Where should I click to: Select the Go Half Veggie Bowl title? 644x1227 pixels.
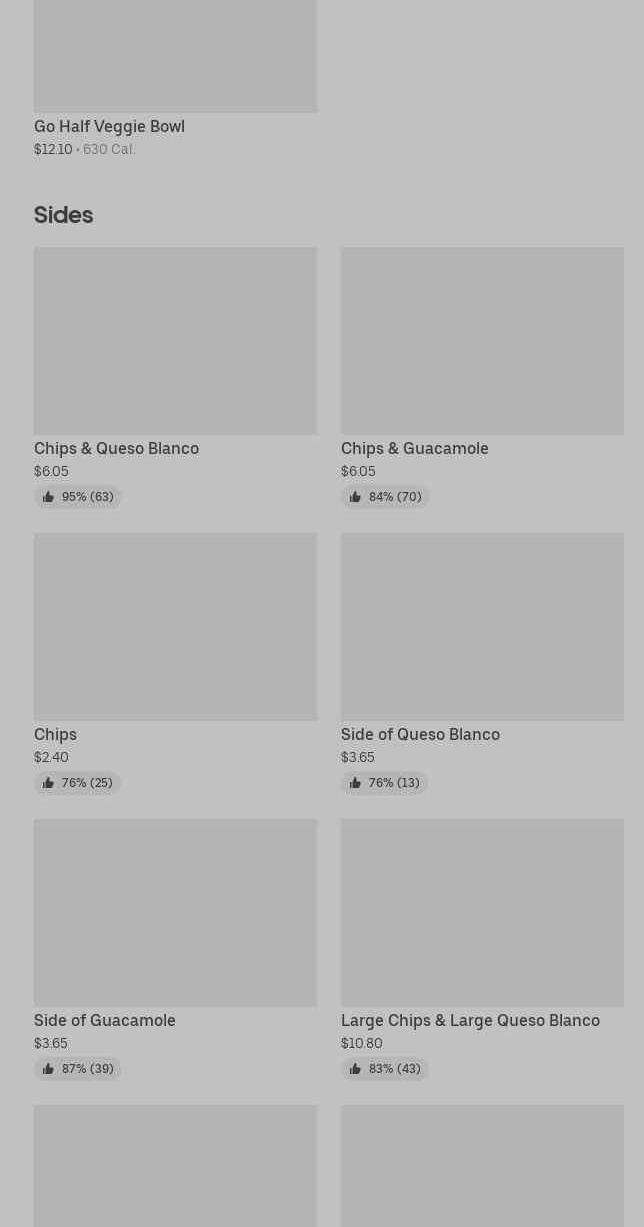click(x=109, y=126)
